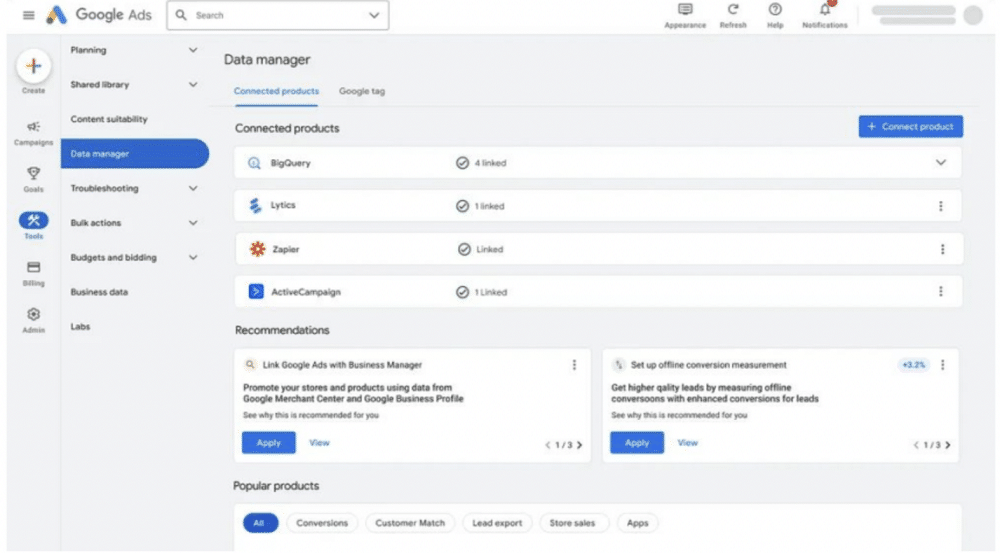View offline conversion measurement recommendation
This screenshot has width=1000, height=553.
688,443
